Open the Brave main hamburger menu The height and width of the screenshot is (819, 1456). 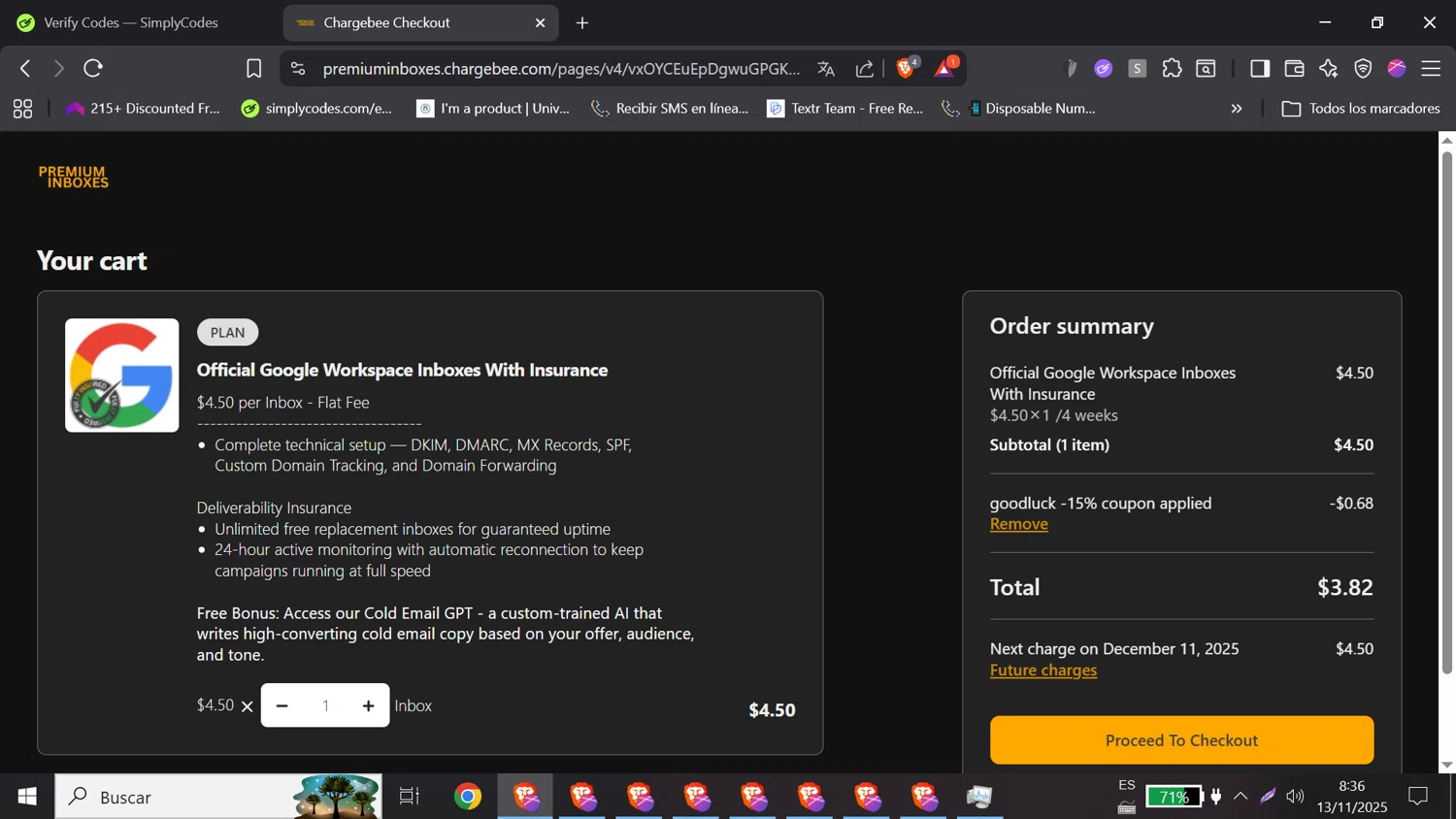(x=1431, y=69)
